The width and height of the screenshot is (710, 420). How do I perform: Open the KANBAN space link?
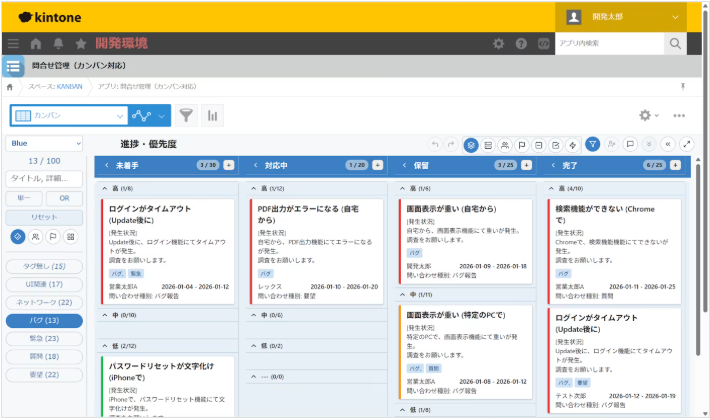69,86
